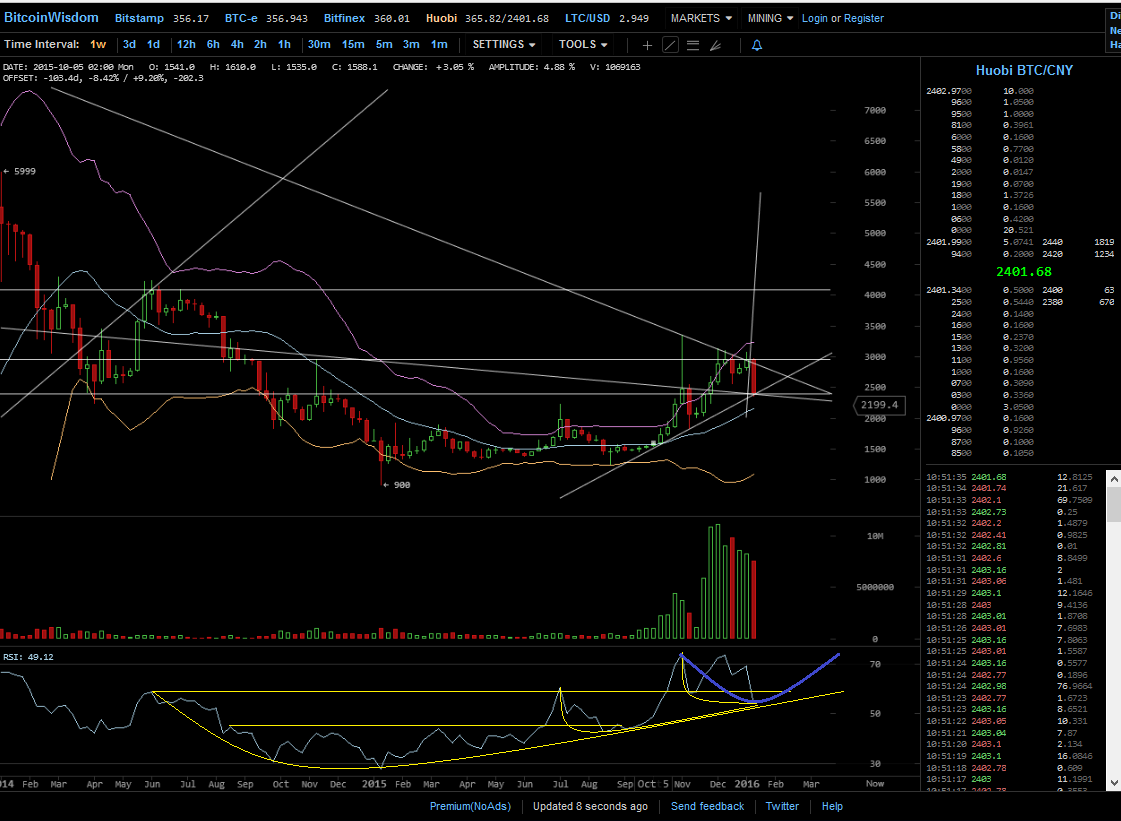The height and width of the screenshot is (821, 1121).
Task: Click the Login link
Action: click(x=814, y=18)
